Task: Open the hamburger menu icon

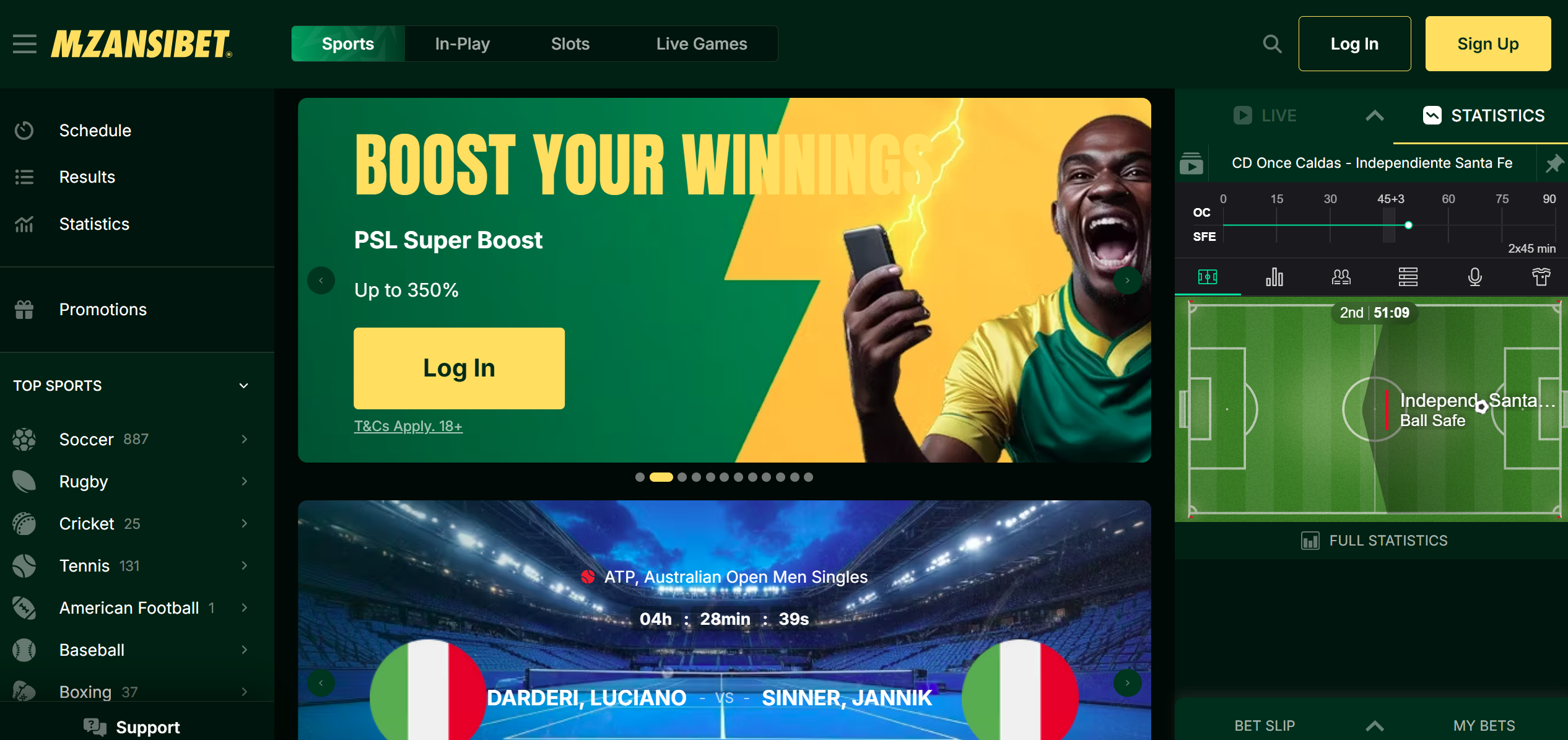Action: tap(25, 44)
